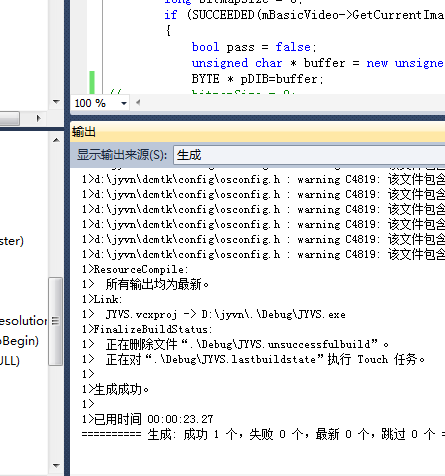Click the lower left panel vertical scrollbar thumb
This screenshot has height=476, width=445.
[x=55, y=321]
